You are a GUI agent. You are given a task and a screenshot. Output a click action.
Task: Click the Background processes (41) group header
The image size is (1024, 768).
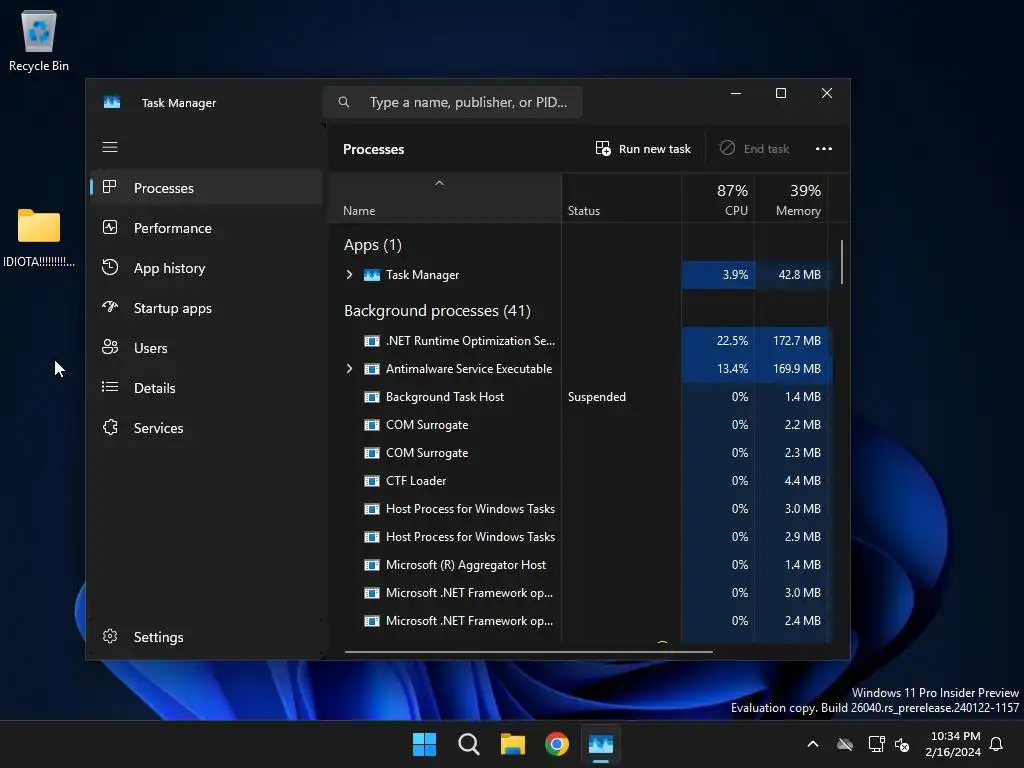pyautogui.click(x=437, y=311)
